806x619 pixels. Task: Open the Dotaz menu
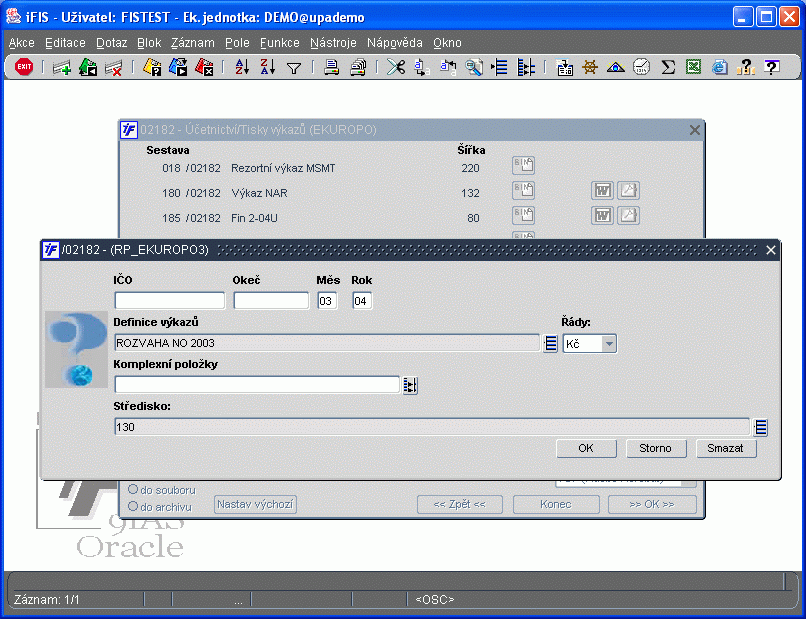point(112,43)
